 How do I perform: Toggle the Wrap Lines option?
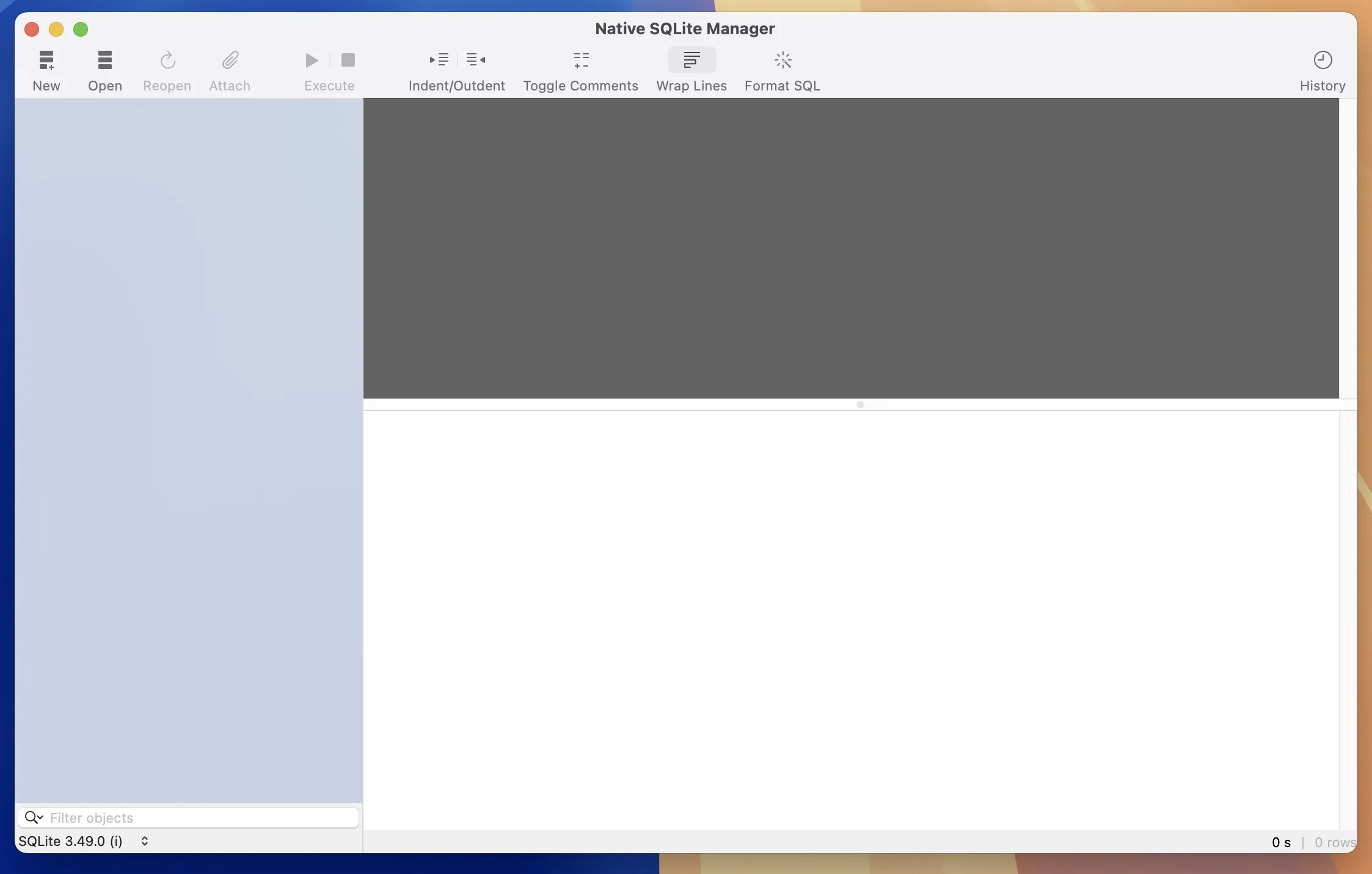coord(691,60)
